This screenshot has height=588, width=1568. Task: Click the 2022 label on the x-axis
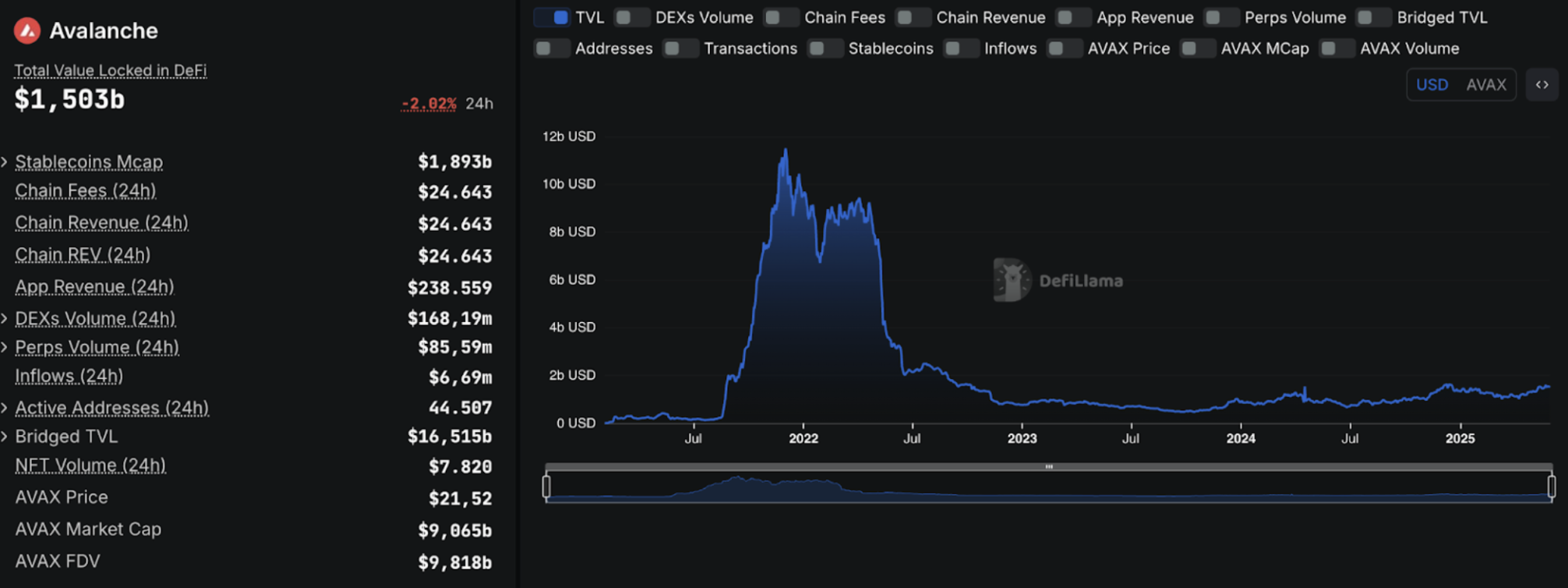tap(803, 439)
